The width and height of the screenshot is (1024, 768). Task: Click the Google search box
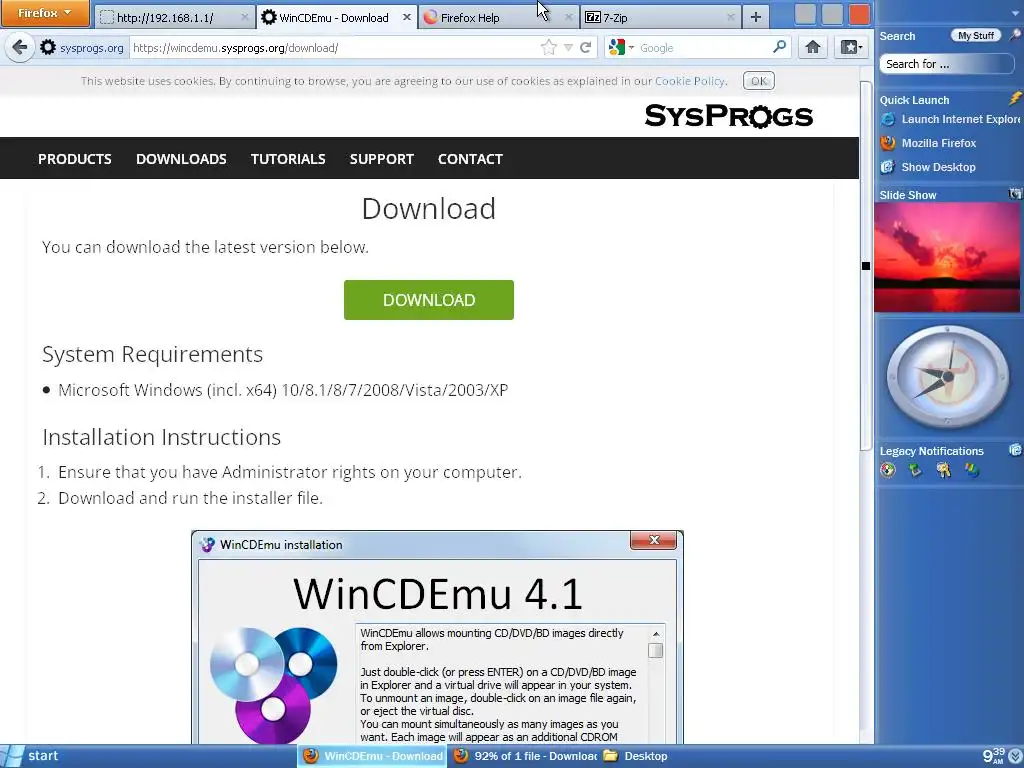(x=704, y=48)
